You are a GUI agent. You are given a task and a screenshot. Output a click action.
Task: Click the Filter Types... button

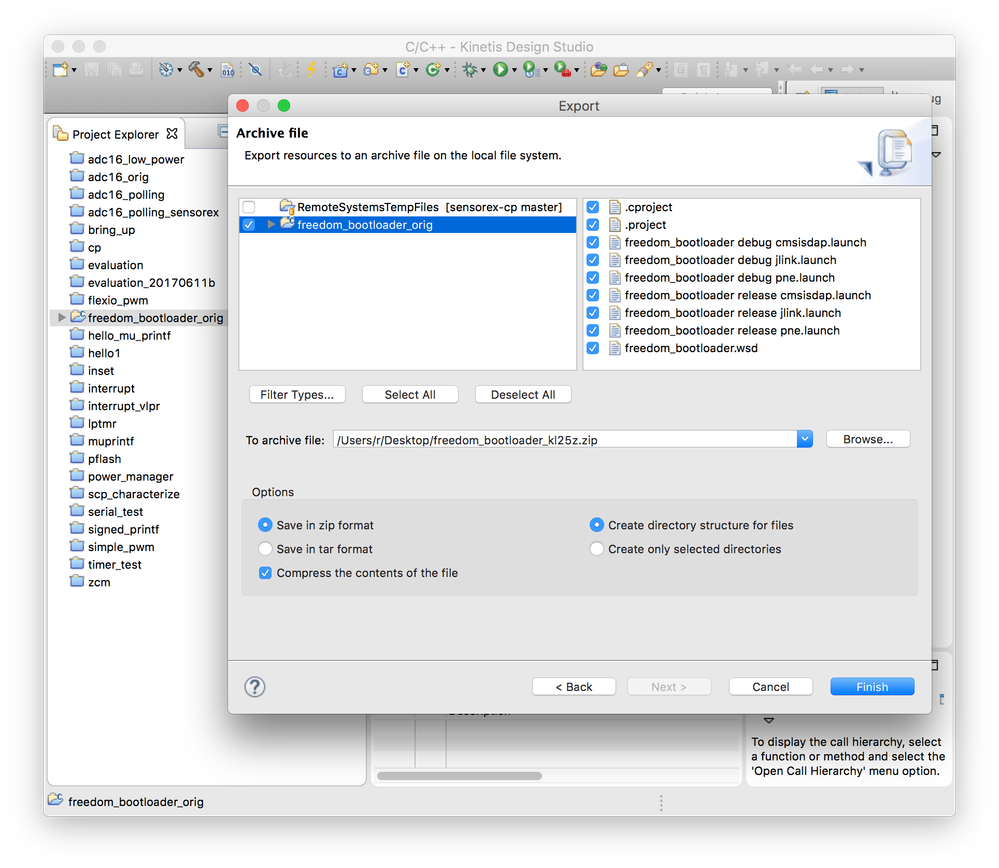(x=297, y=394)
